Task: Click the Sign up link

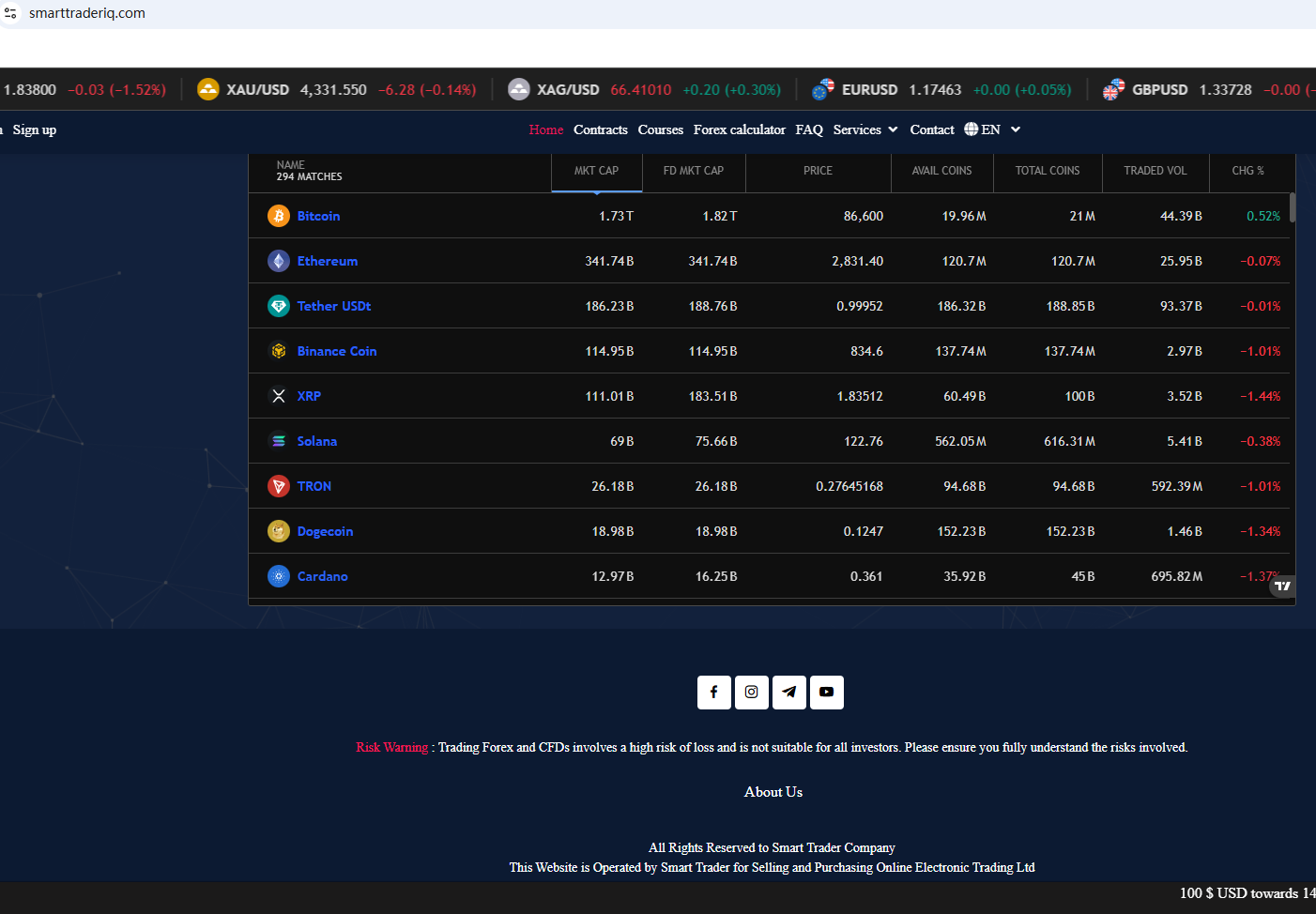Action: (35, 129)
